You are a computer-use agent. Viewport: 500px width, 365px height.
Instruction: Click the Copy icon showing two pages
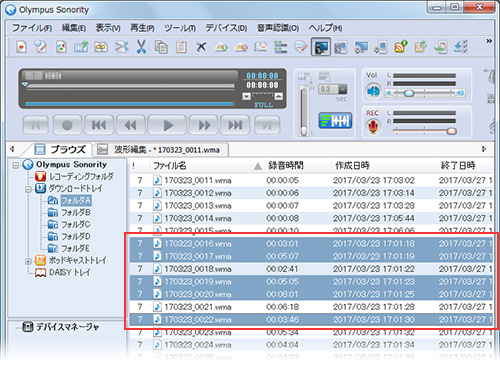click(161, 47)
